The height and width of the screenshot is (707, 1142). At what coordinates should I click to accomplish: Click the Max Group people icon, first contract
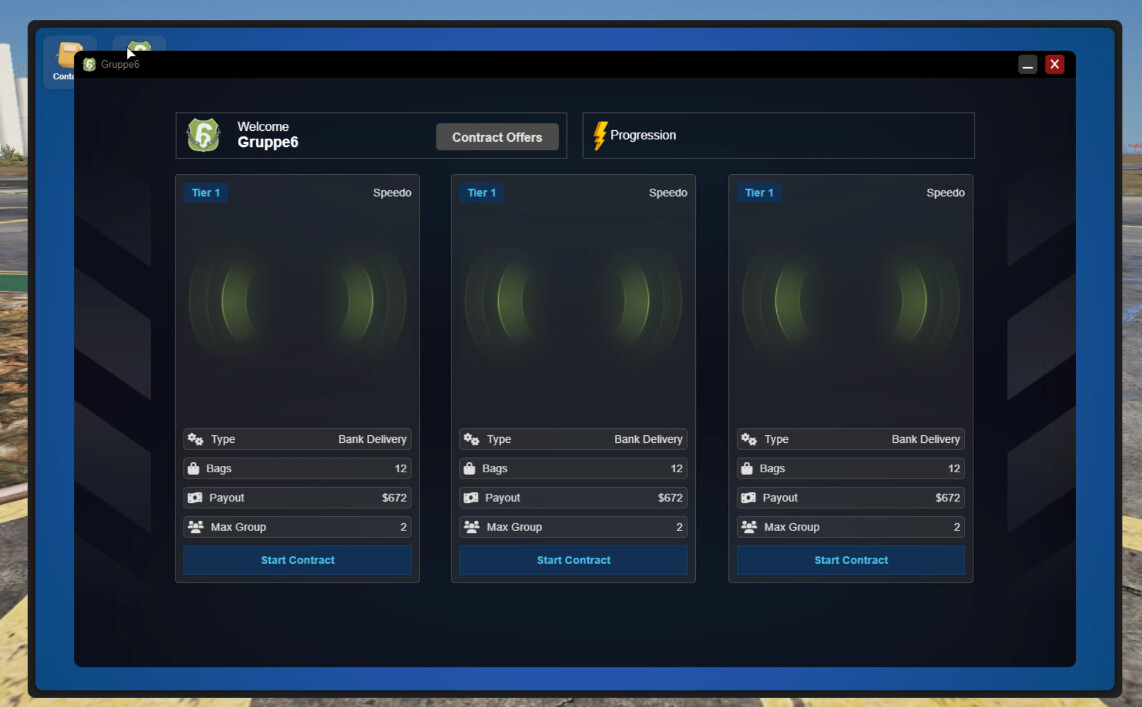[194, 526]
